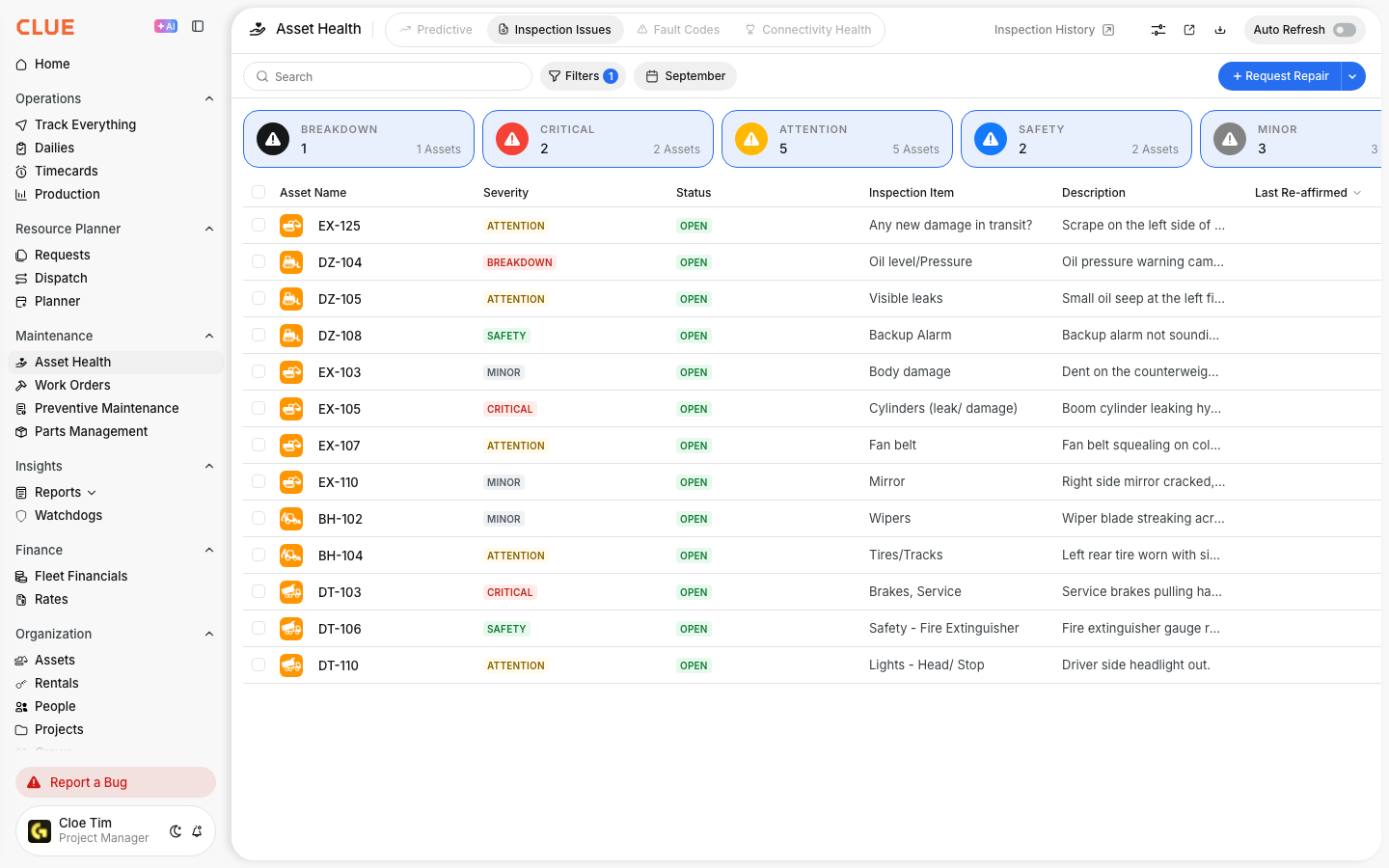Click the Cloe Tim profile avatar
The height and width of the screenshot is (868, 1389).
click(x=40, y=831)
